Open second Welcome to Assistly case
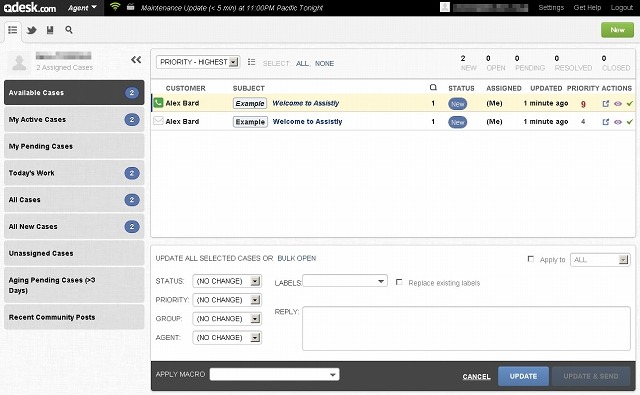The width and height of the screenshot is (640, 395). (x=307, y=122)
